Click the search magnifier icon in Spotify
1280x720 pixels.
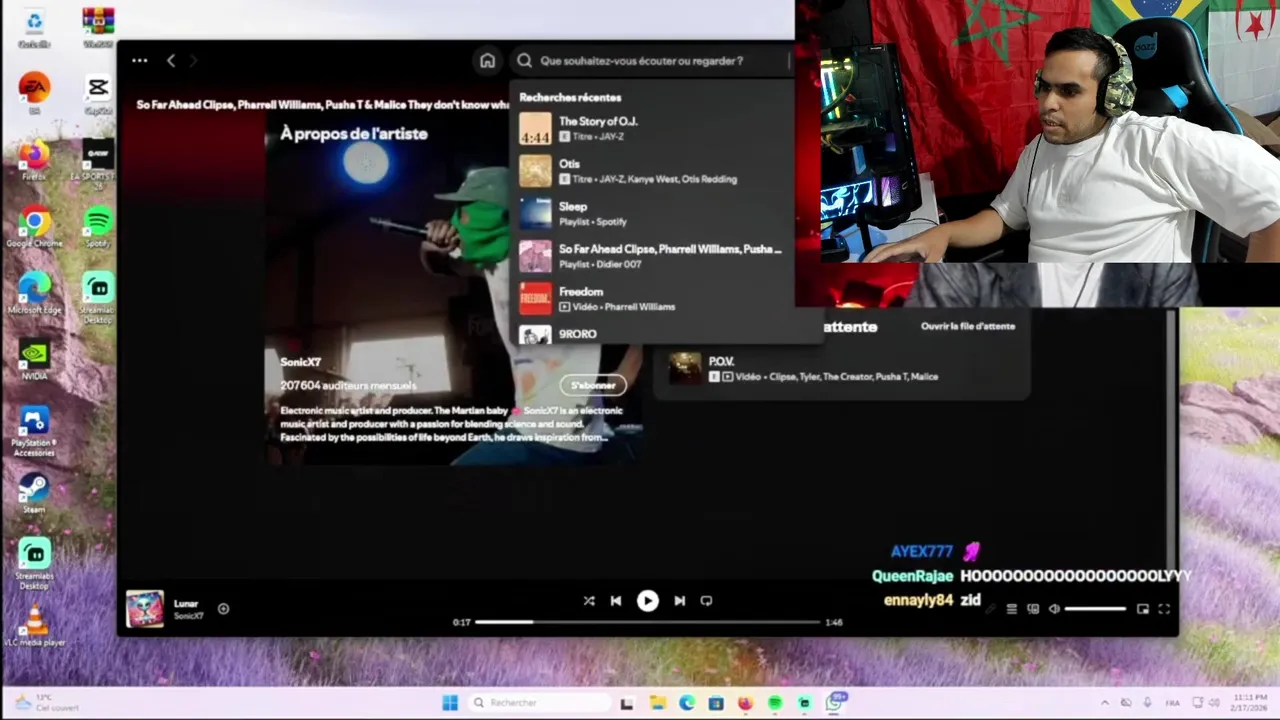coord(524,61)
